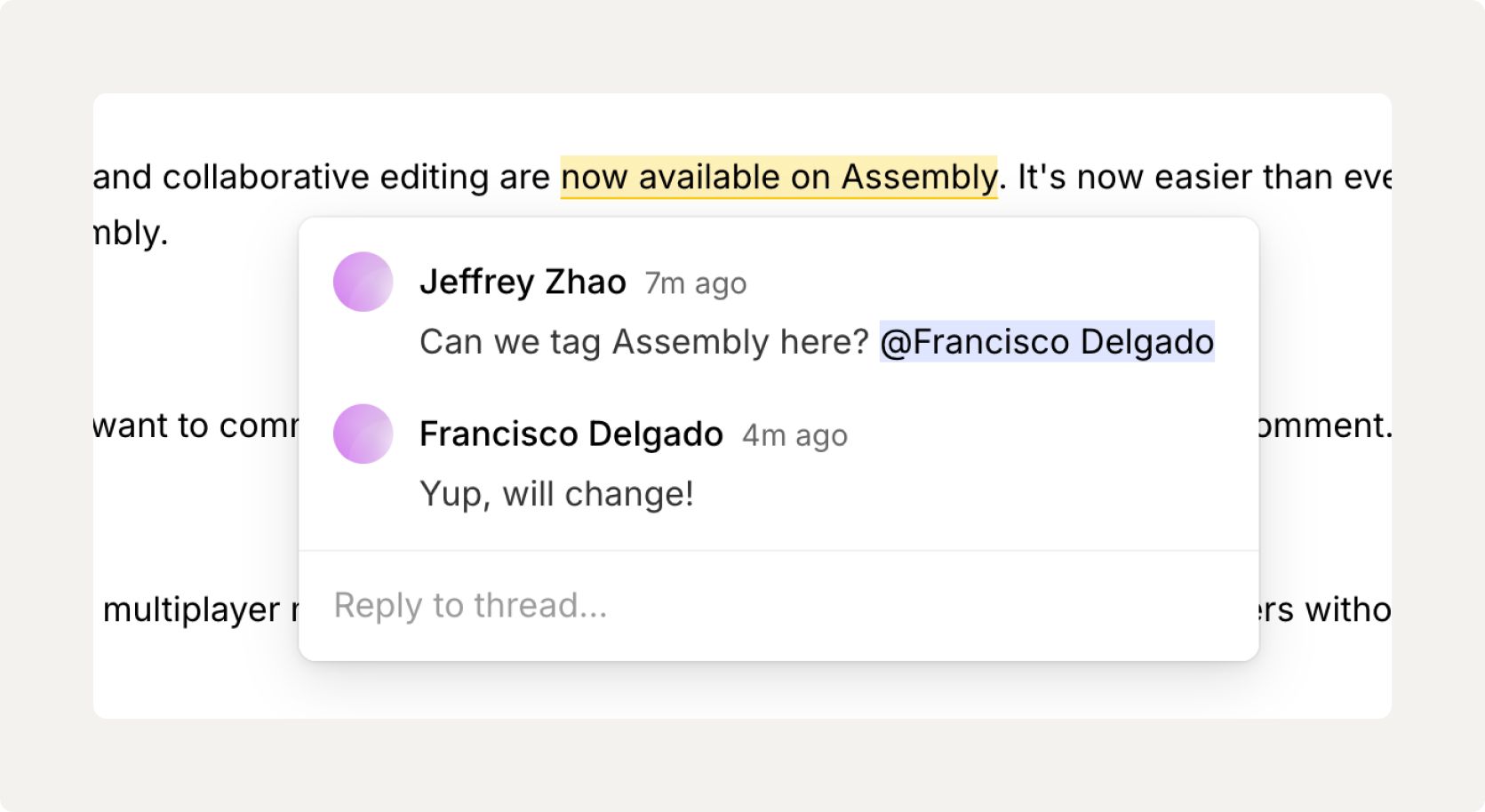
Task: Click the "ers witho" text at right
Action: click(1325, 609)
